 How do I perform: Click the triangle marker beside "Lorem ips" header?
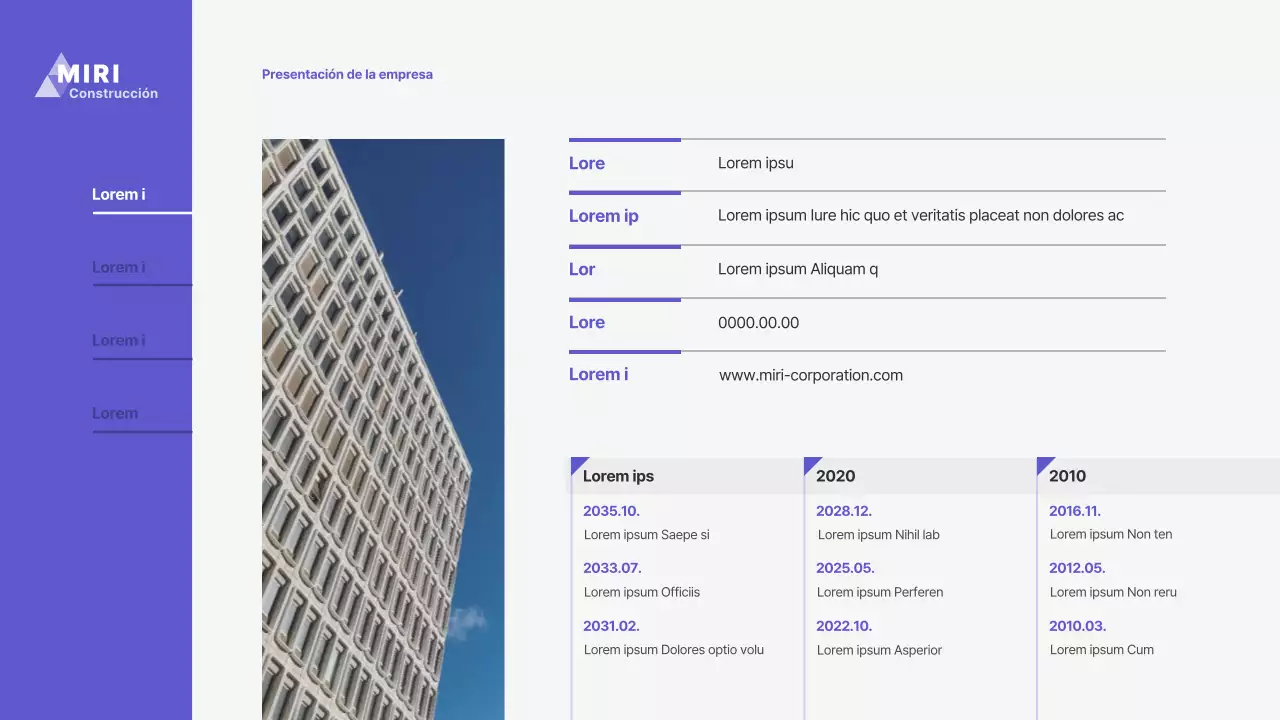pyautogui.click(x=577, y=463)
